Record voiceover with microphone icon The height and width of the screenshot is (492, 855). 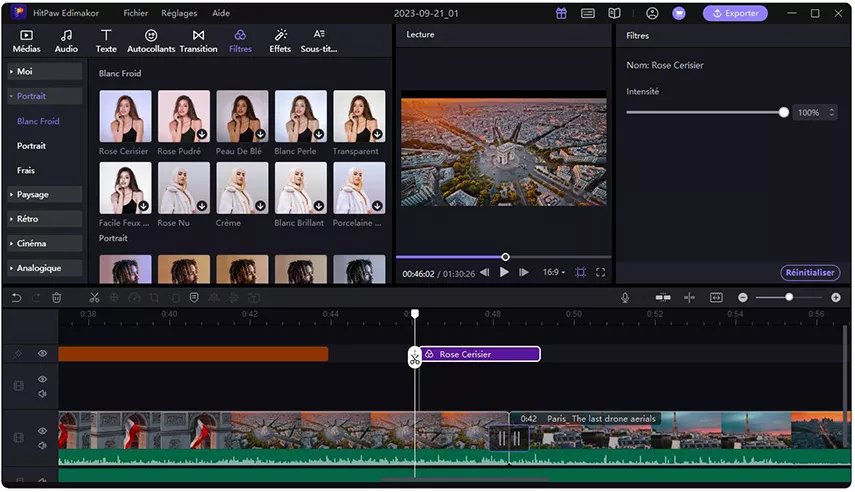[x=625, y=298]
